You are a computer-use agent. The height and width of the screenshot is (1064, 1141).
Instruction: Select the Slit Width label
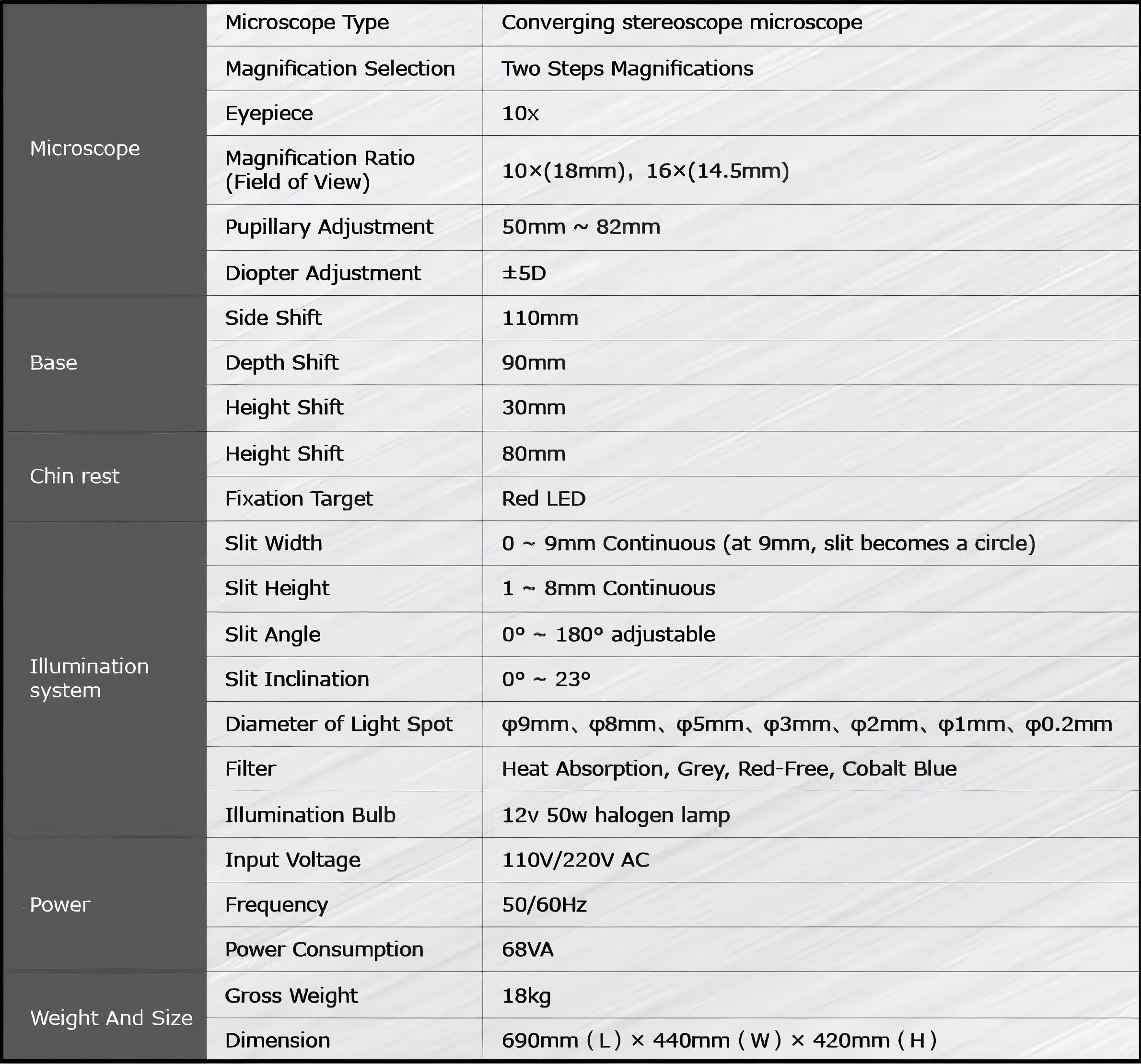[273, 544]
